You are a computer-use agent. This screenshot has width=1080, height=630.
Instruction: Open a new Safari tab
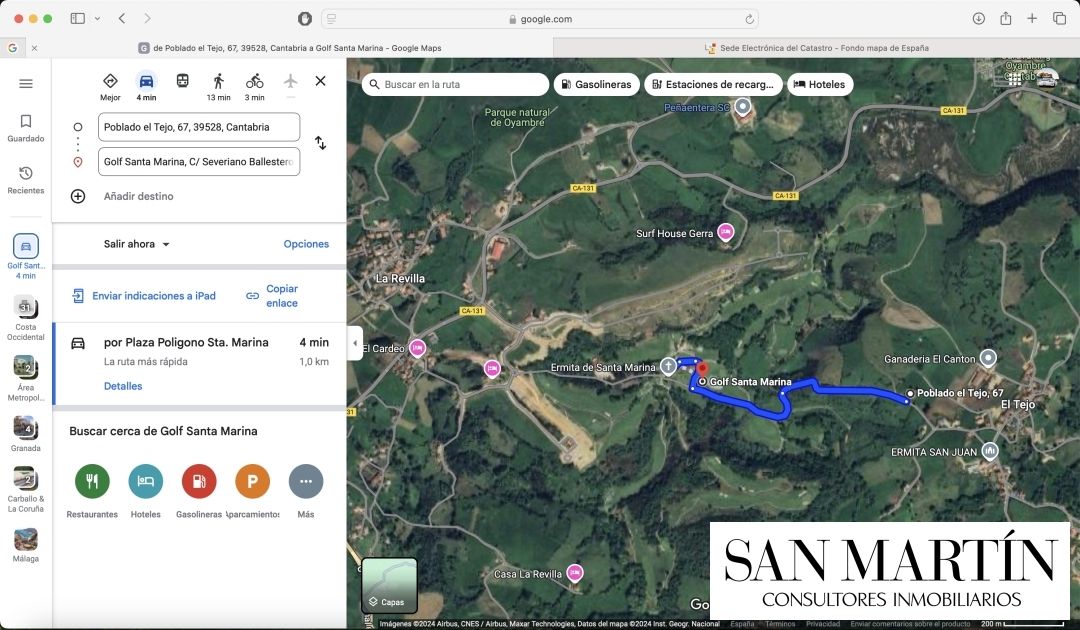[1032, 19]
